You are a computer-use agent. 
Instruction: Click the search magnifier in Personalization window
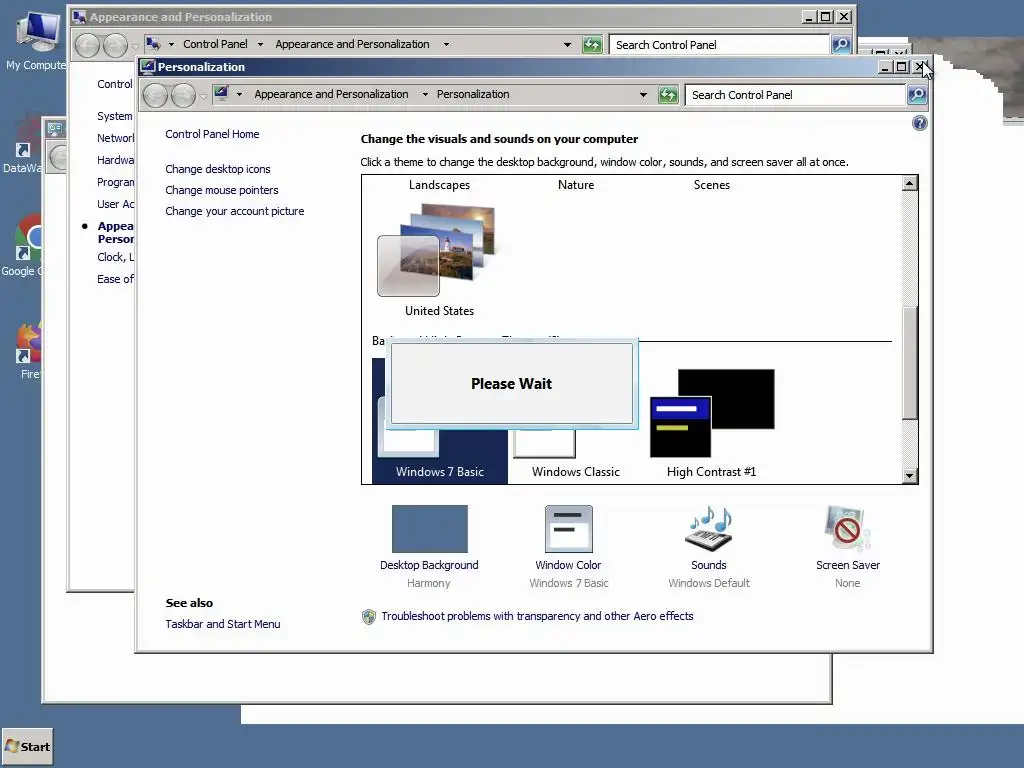[917, 95]
